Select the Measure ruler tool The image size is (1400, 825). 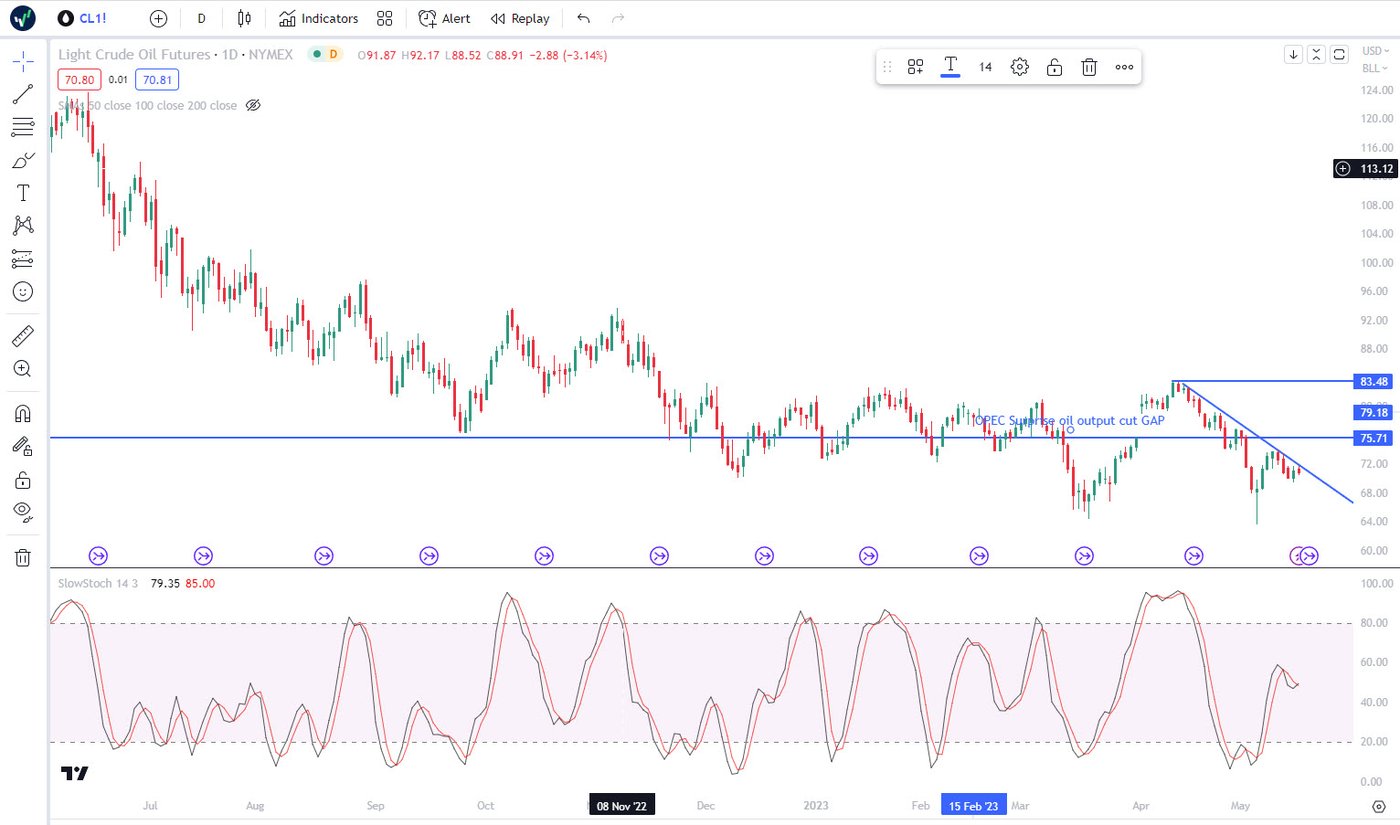point(22,335)
